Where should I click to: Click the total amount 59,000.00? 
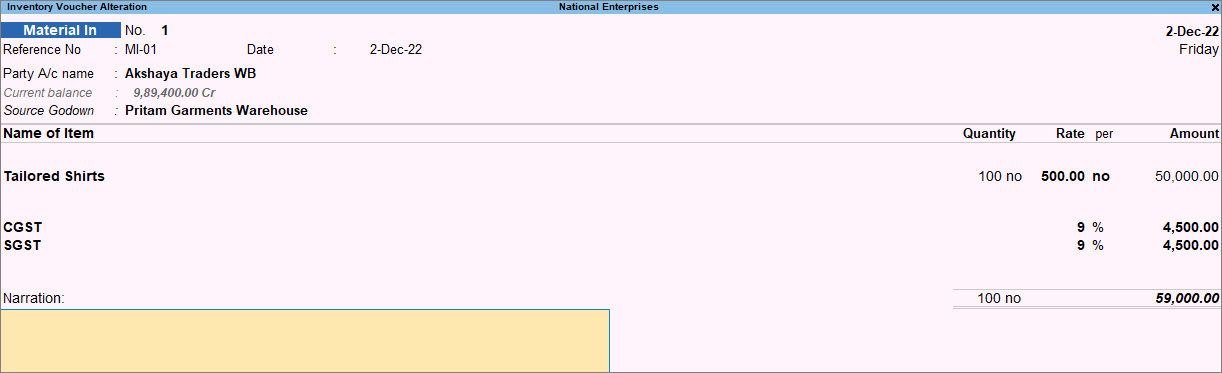(x=1187, y=298)
